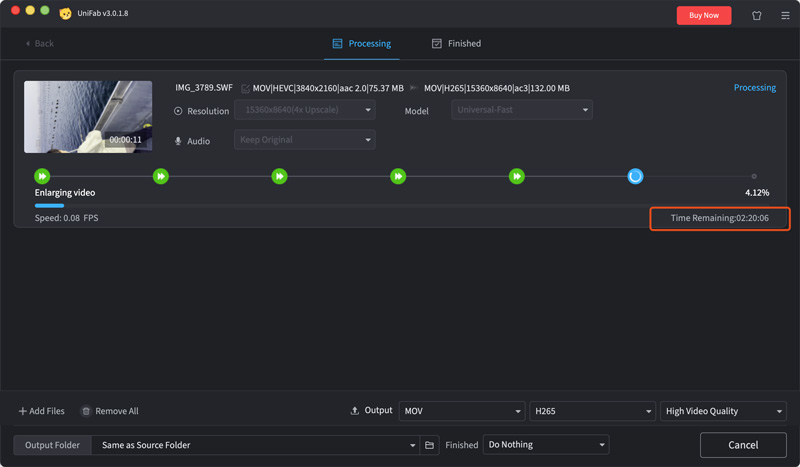Click the blue enlarging progress bar

tap(49, 206)
